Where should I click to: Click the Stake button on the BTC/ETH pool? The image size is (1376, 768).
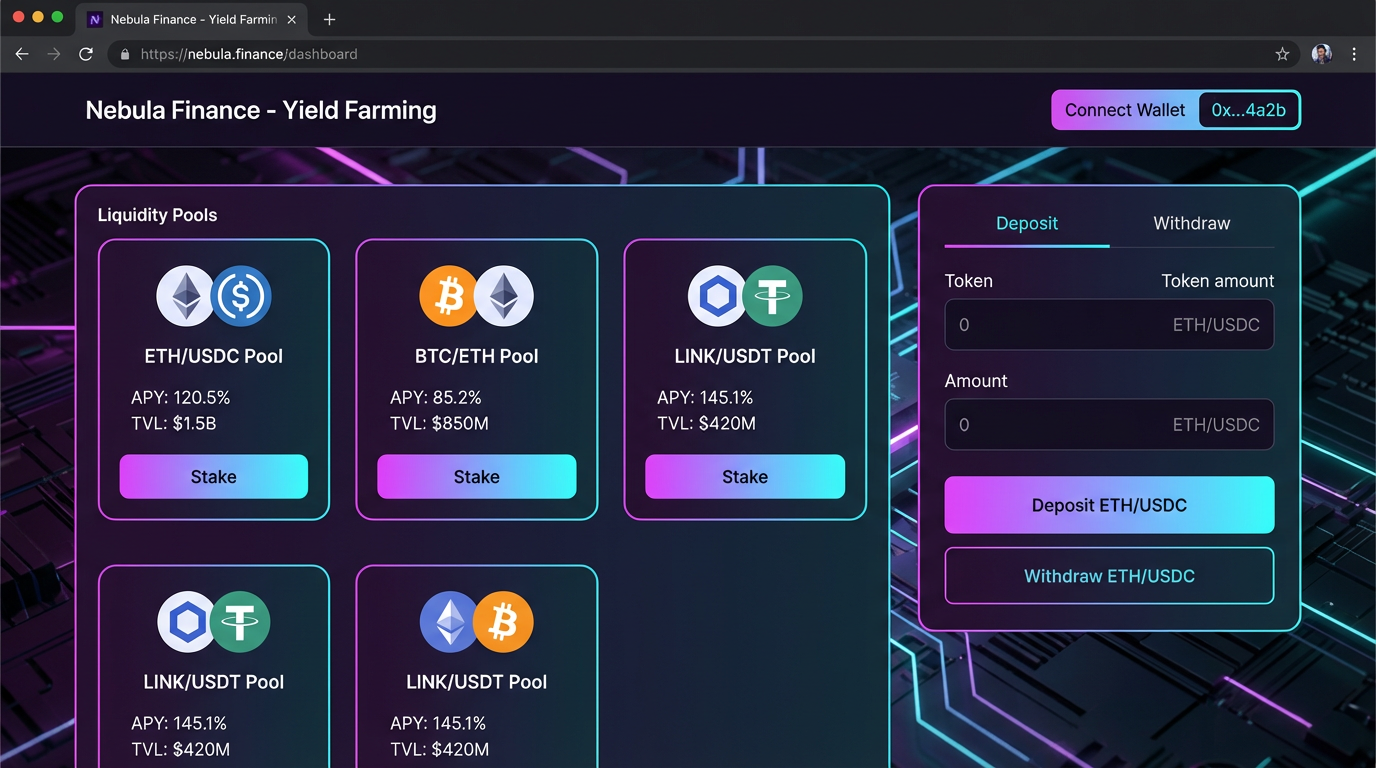point(476,477)
